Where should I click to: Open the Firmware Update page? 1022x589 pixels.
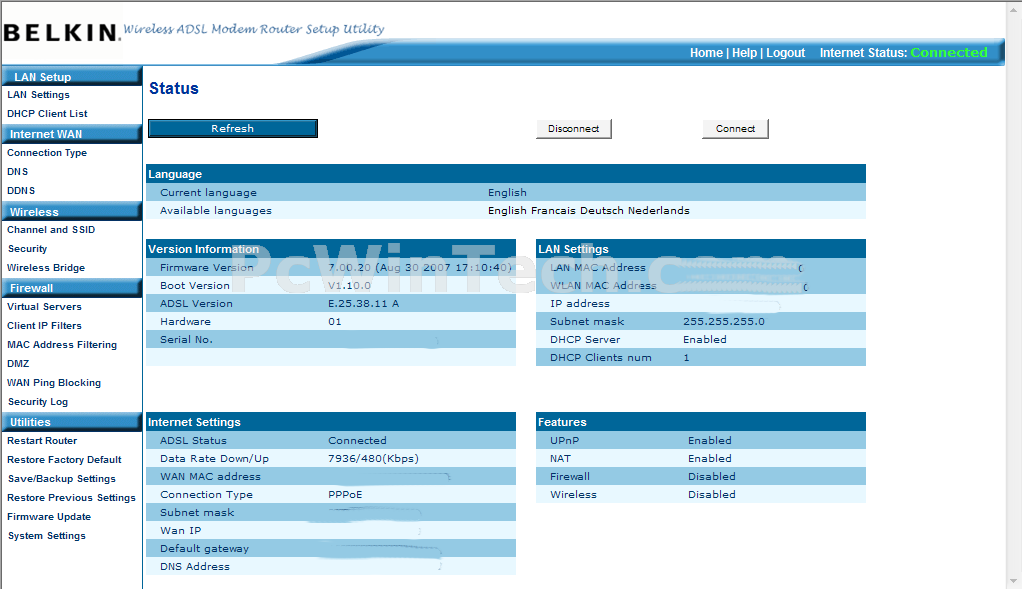tap(49, 516)
